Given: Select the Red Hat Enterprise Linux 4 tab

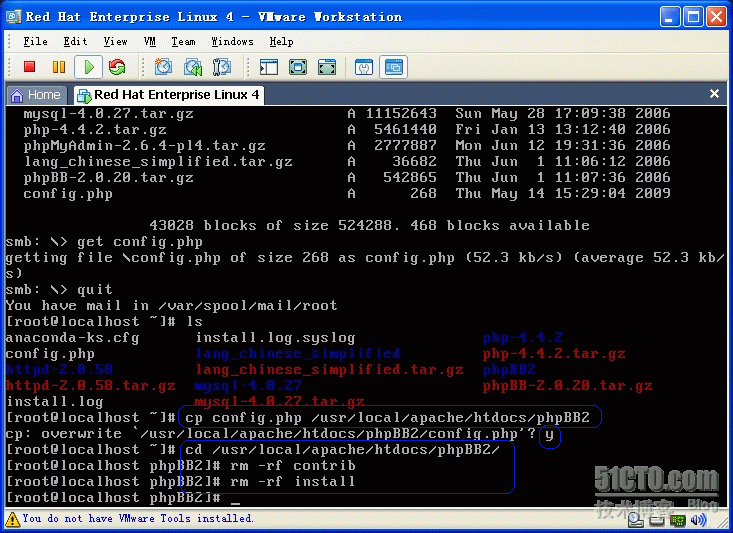Looking at the screenshot, I should 168,95.
